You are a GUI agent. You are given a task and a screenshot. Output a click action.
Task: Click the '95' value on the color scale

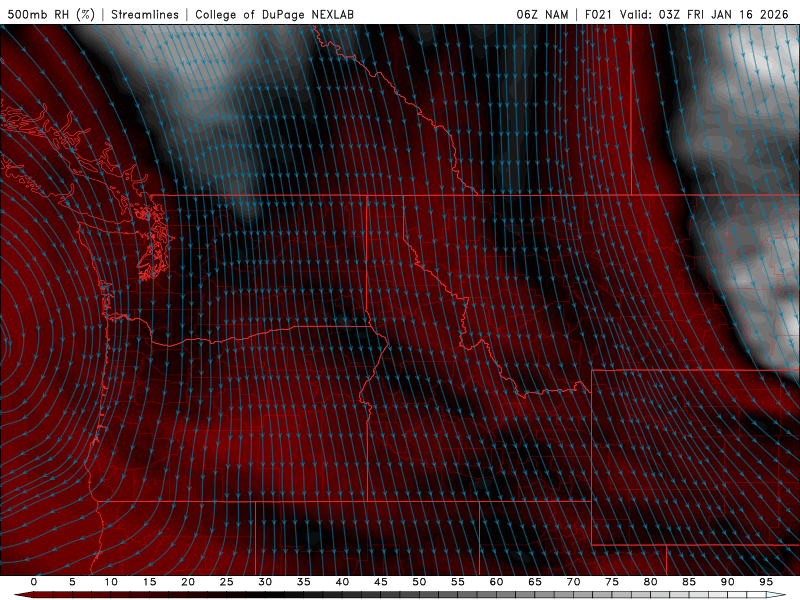(766, 582)
